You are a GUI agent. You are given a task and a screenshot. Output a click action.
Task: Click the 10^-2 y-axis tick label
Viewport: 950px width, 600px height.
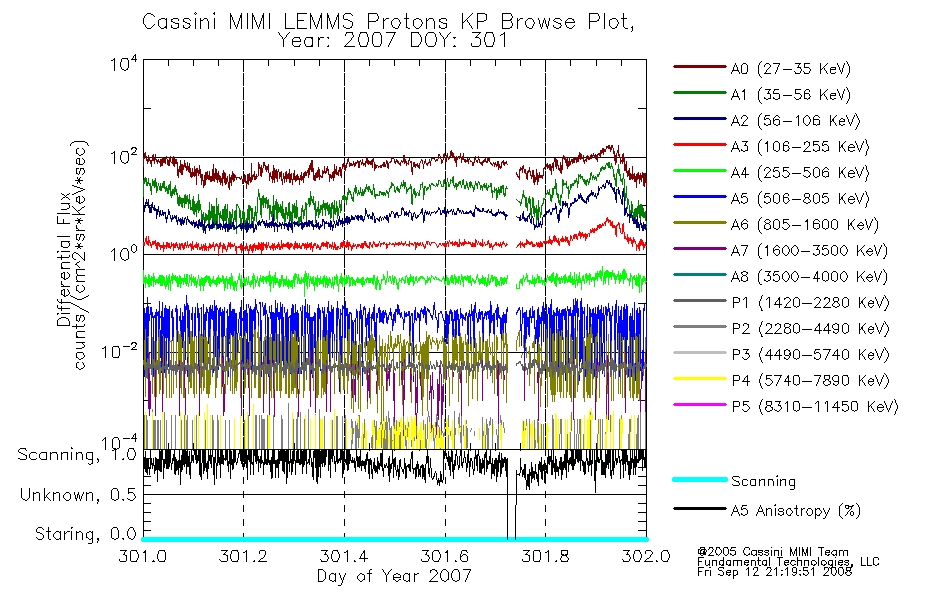pyautogui.click(x=119, y=350)
